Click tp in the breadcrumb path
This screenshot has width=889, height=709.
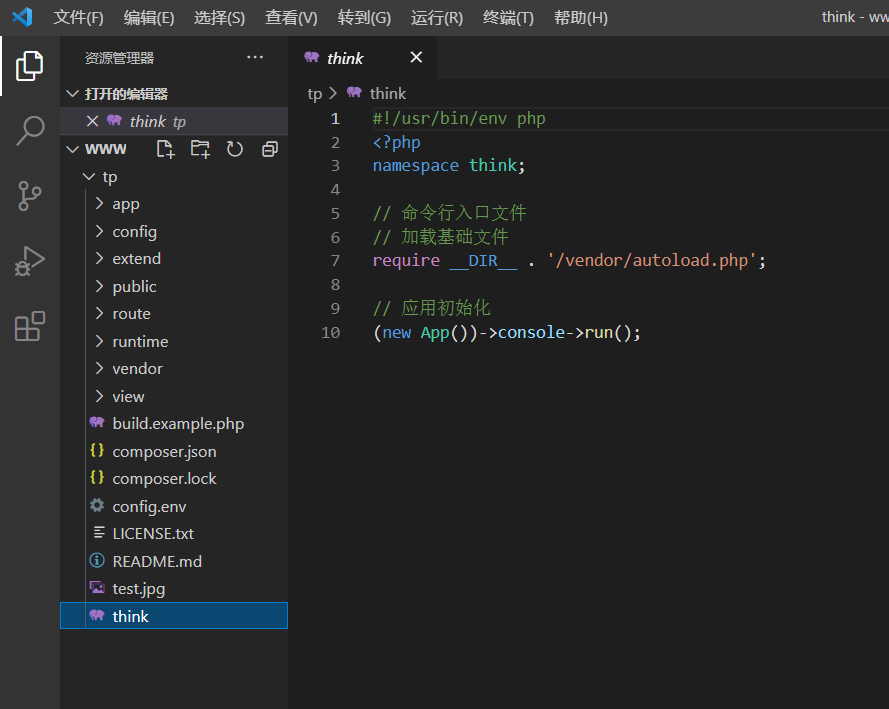point(315,93)
